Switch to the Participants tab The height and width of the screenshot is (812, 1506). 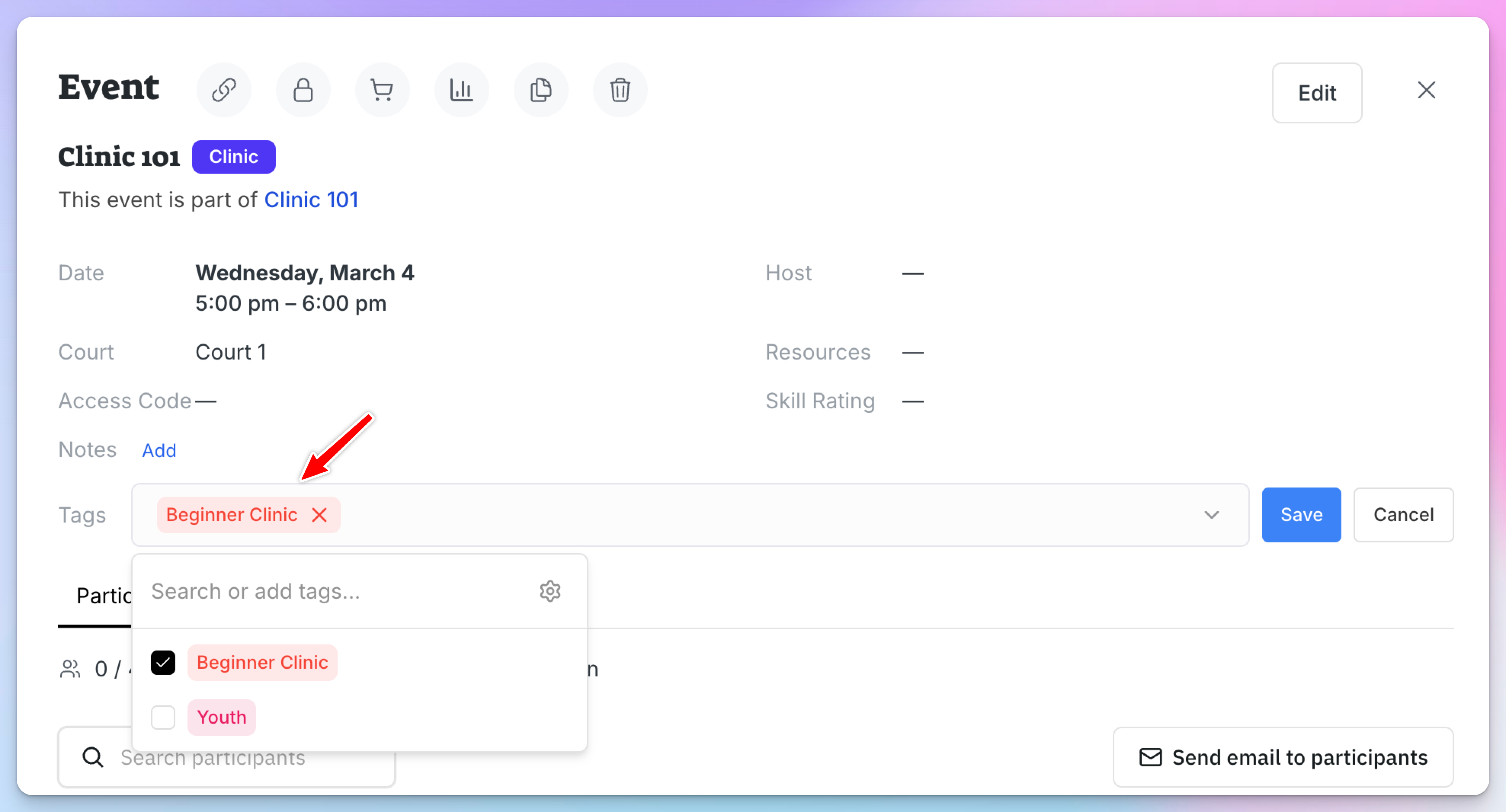click(x=95, y=596)
